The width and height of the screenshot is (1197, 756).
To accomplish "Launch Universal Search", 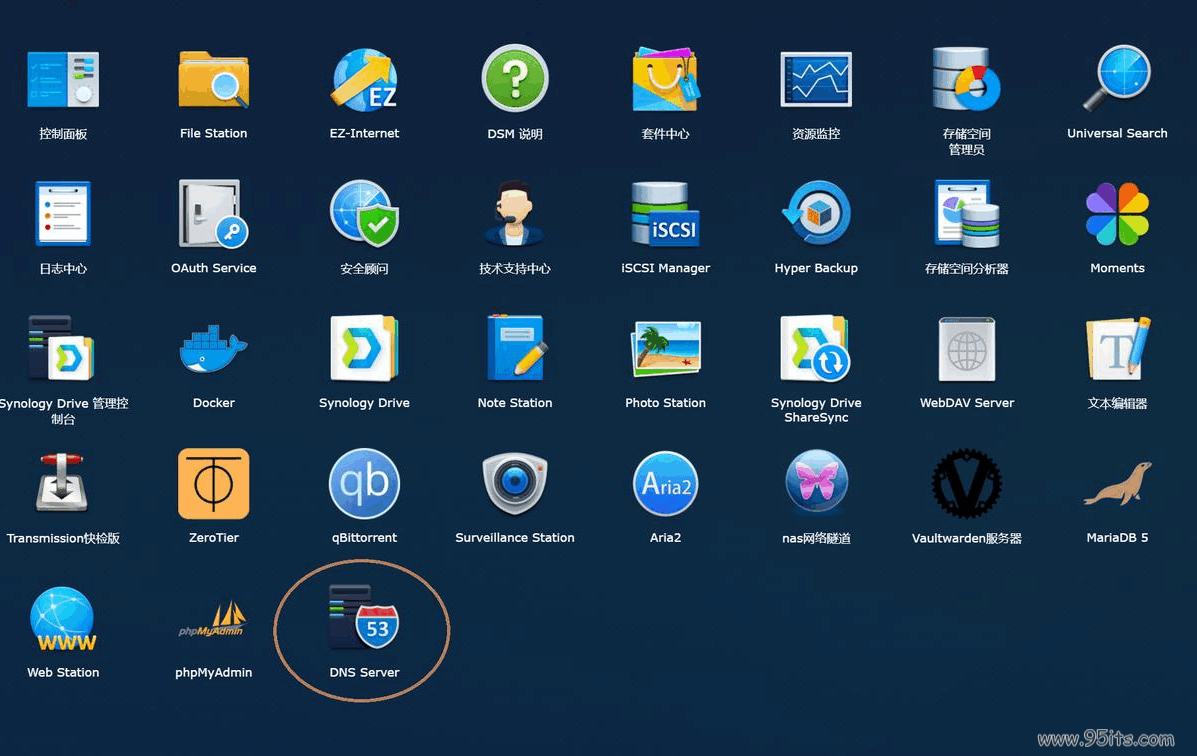I will point(1117,78).
